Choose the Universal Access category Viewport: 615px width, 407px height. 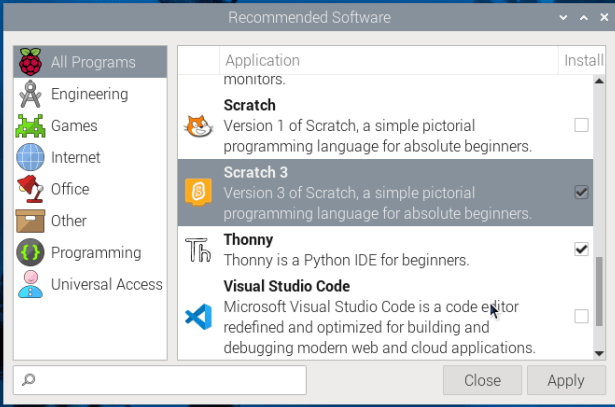click(x=90, y=284)
